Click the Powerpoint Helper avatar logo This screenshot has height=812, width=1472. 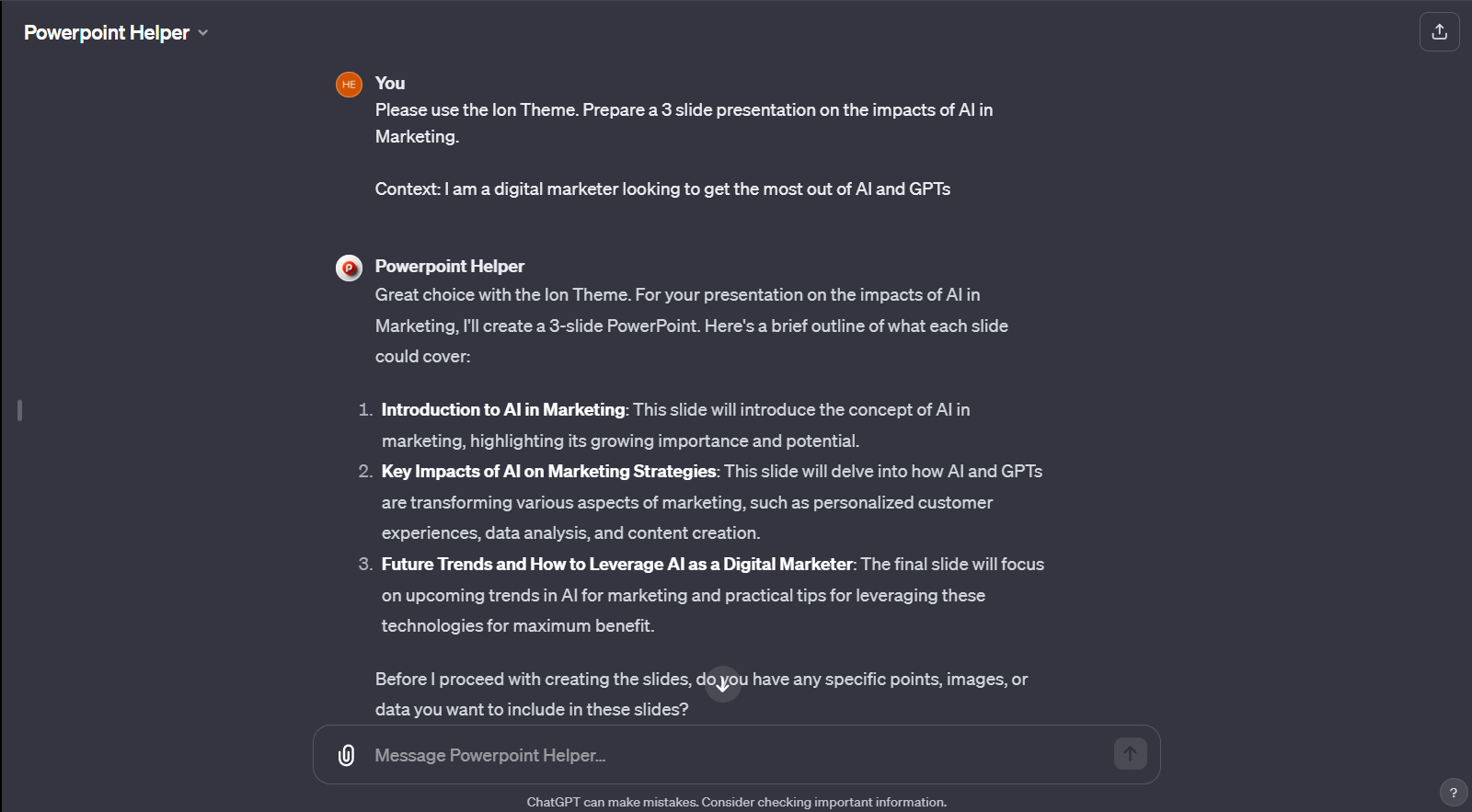coord(348,267)
